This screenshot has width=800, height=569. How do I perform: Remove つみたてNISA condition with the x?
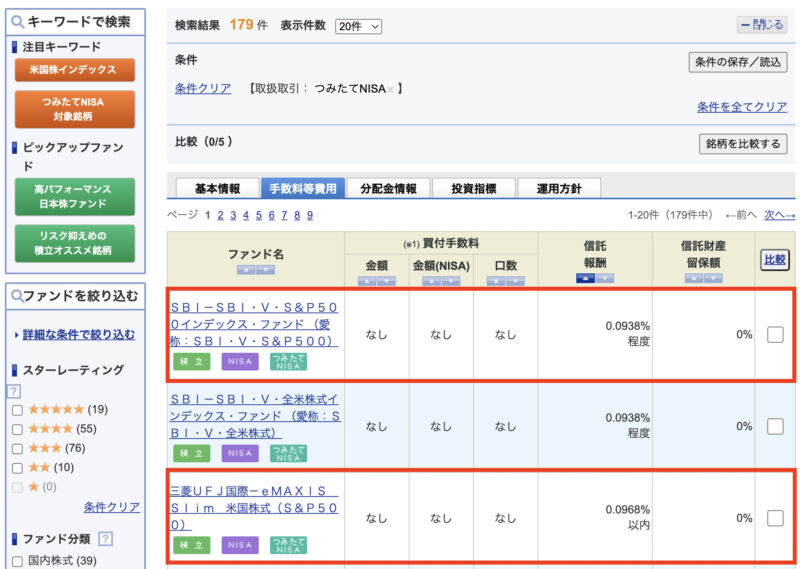(x=390, y=89)
